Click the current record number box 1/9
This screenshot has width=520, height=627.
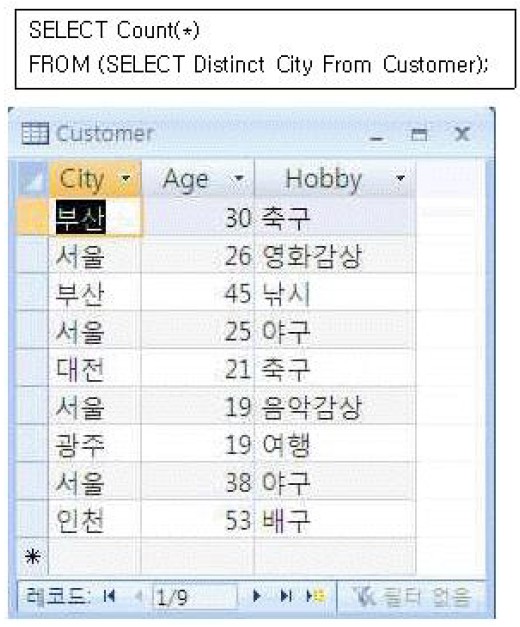195,597
